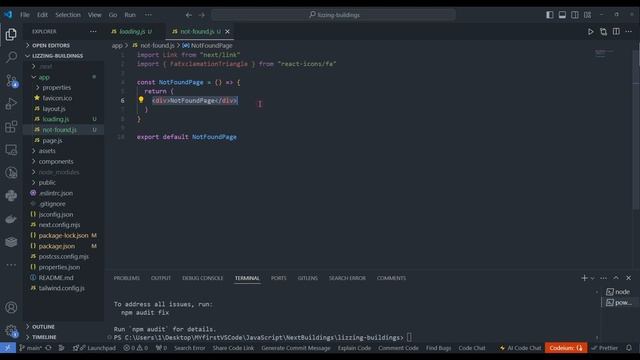Viewport: 640px width, 360px height.
Task: Synchronize changes in status bar
Action: coord(49,348)
